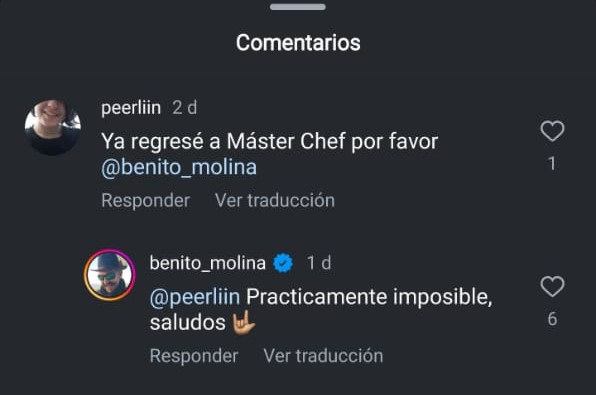596x395 pixels.
Task: Open the benito_molina username
Action: (x=208, y=263)
